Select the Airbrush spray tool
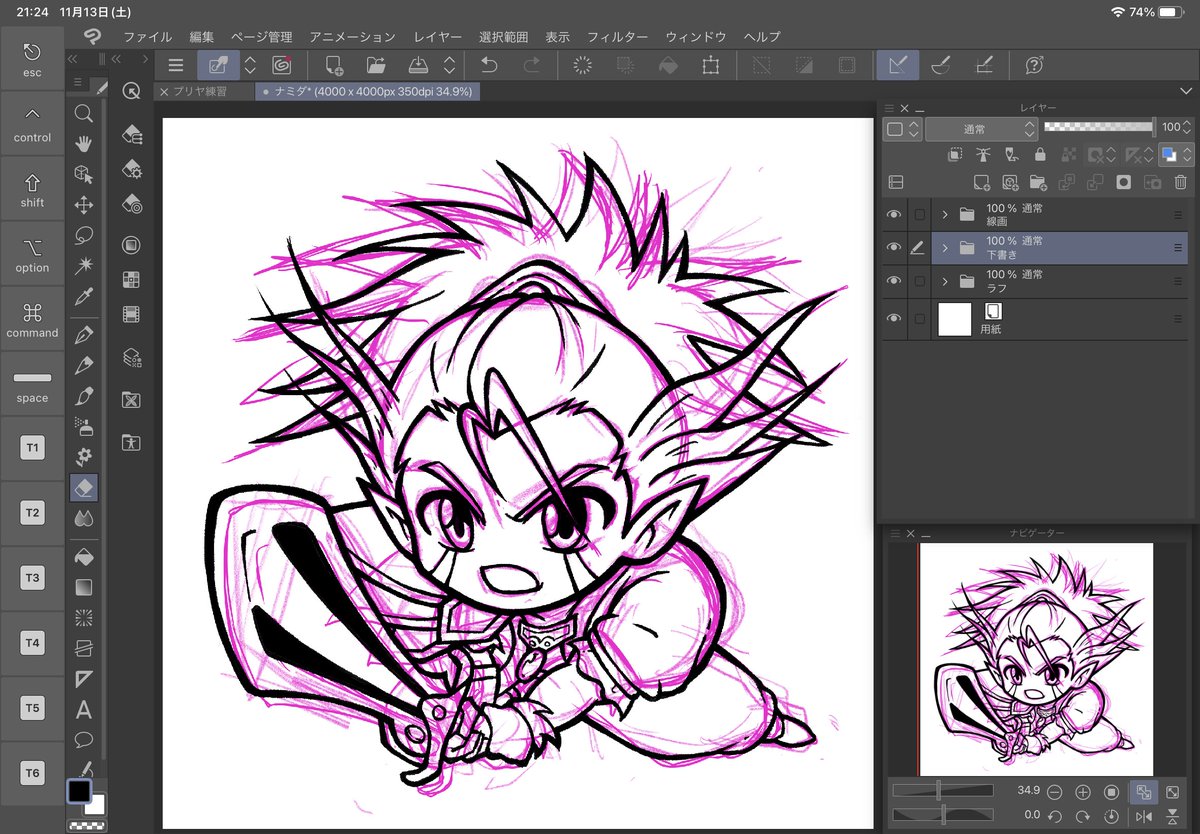Screen dimensions: 1200x834 point(84,427)
